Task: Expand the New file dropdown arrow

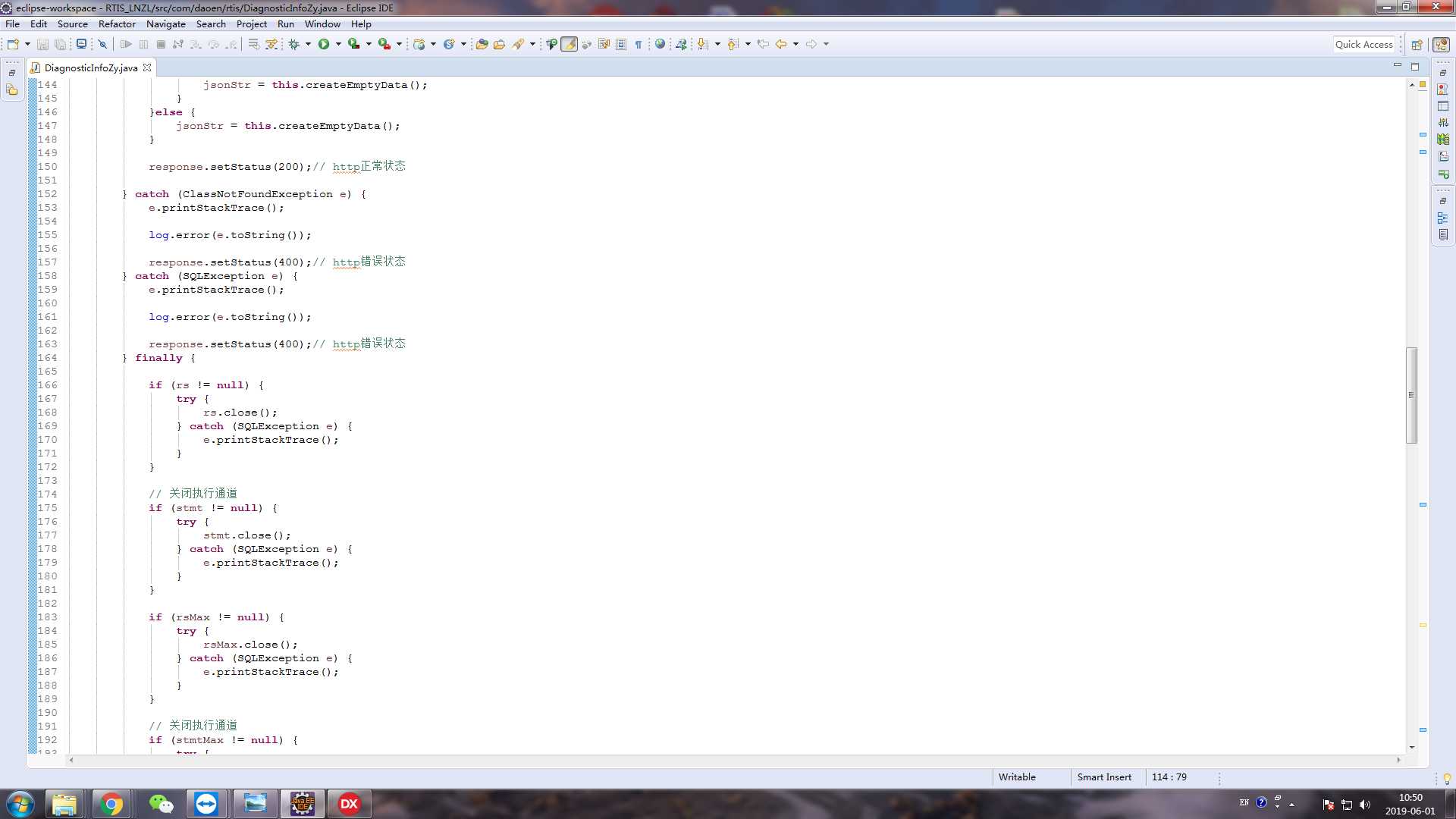Action: 27,44
